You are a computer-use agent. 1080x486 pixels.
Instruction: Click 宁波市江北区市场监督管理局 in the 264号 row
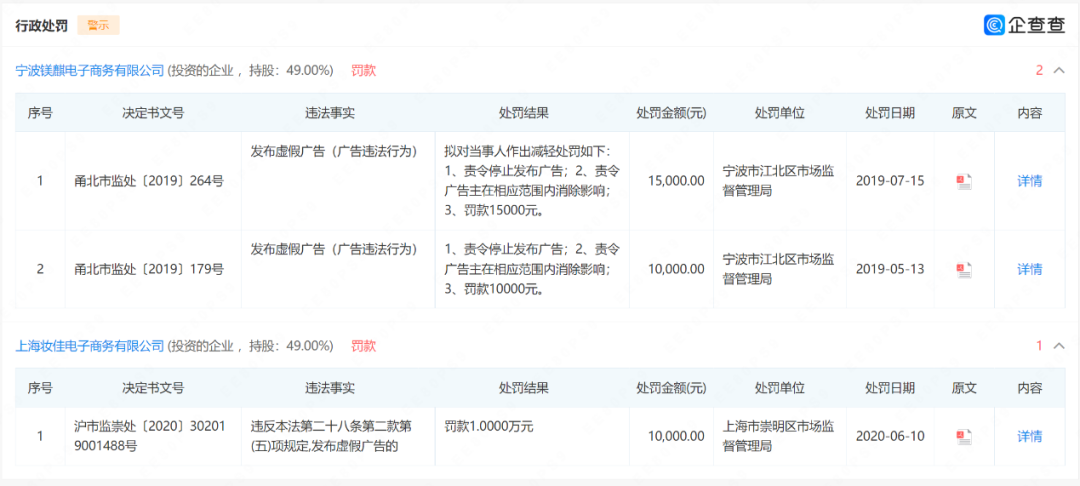778,181
